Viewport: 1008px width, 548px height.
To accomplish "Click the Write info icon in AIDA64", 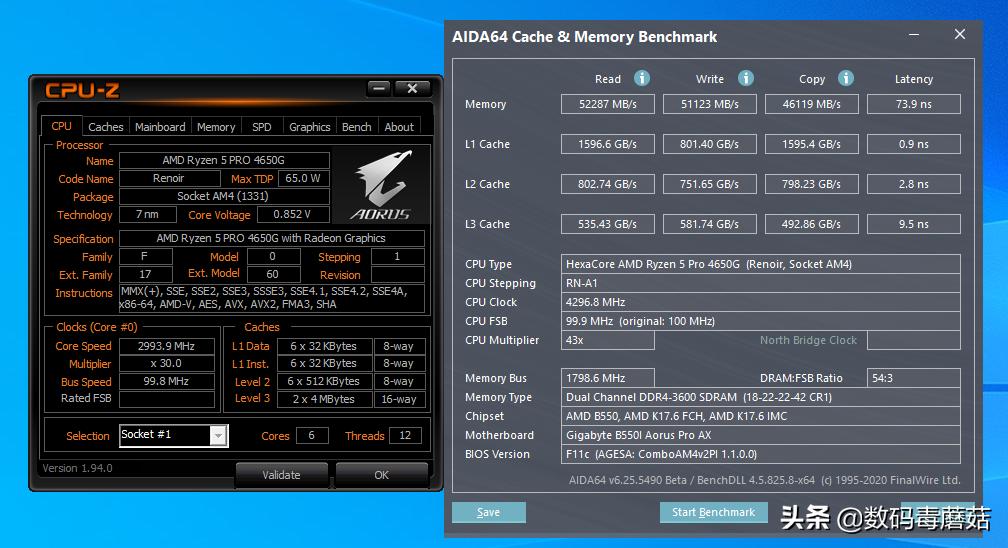I will pyautogui.click(x=746, y=78).
